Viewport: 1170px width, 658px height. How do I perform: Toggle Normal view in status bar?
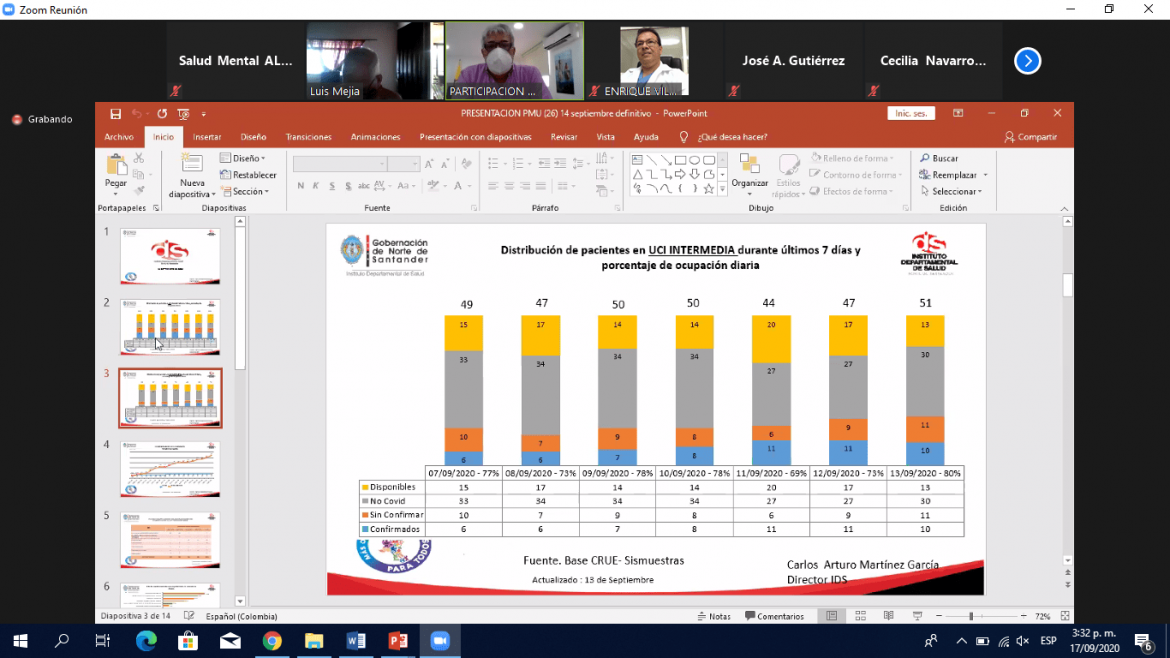tap(831, 616)
